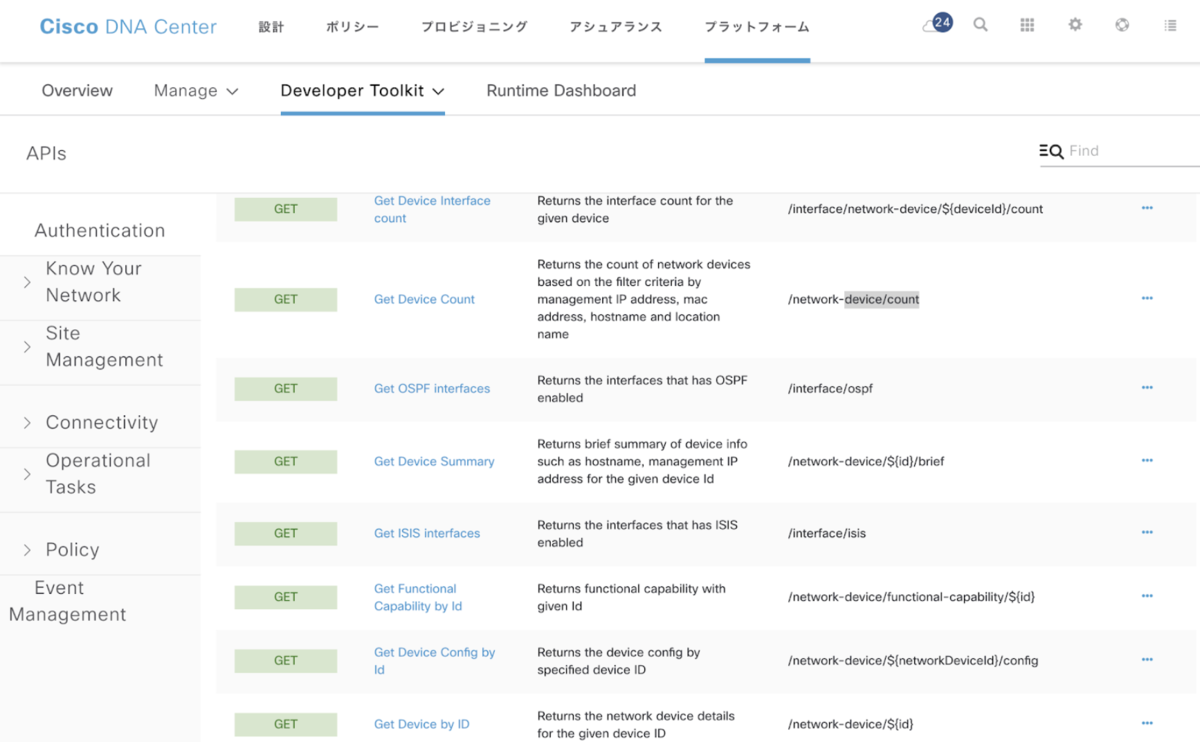Open more options for Get Device Interface count
The image size is (1200, 742).
tap(1147, 208)
